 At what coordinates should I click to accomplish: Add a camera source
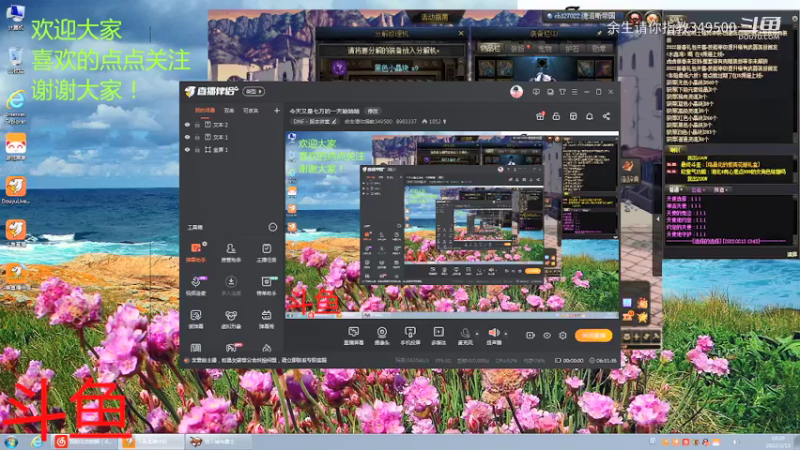coord(382,335)
